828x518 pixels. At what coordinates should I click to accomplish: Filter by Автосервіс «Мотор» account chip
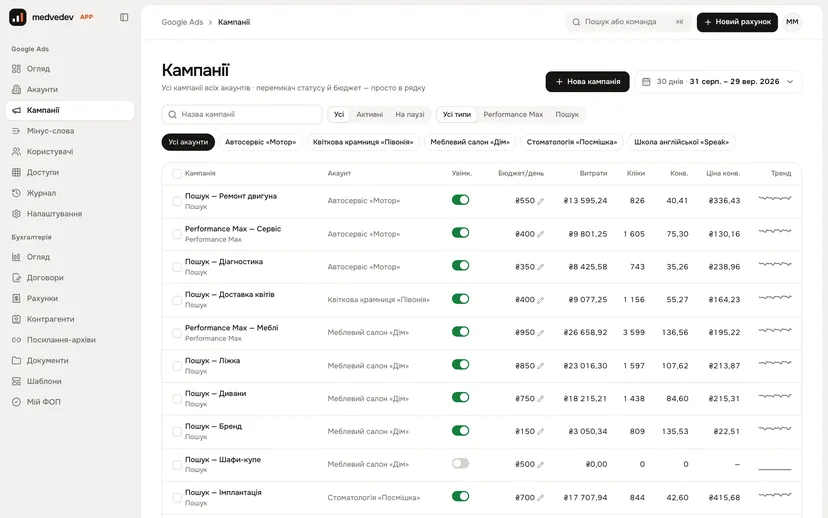point(260,142)
